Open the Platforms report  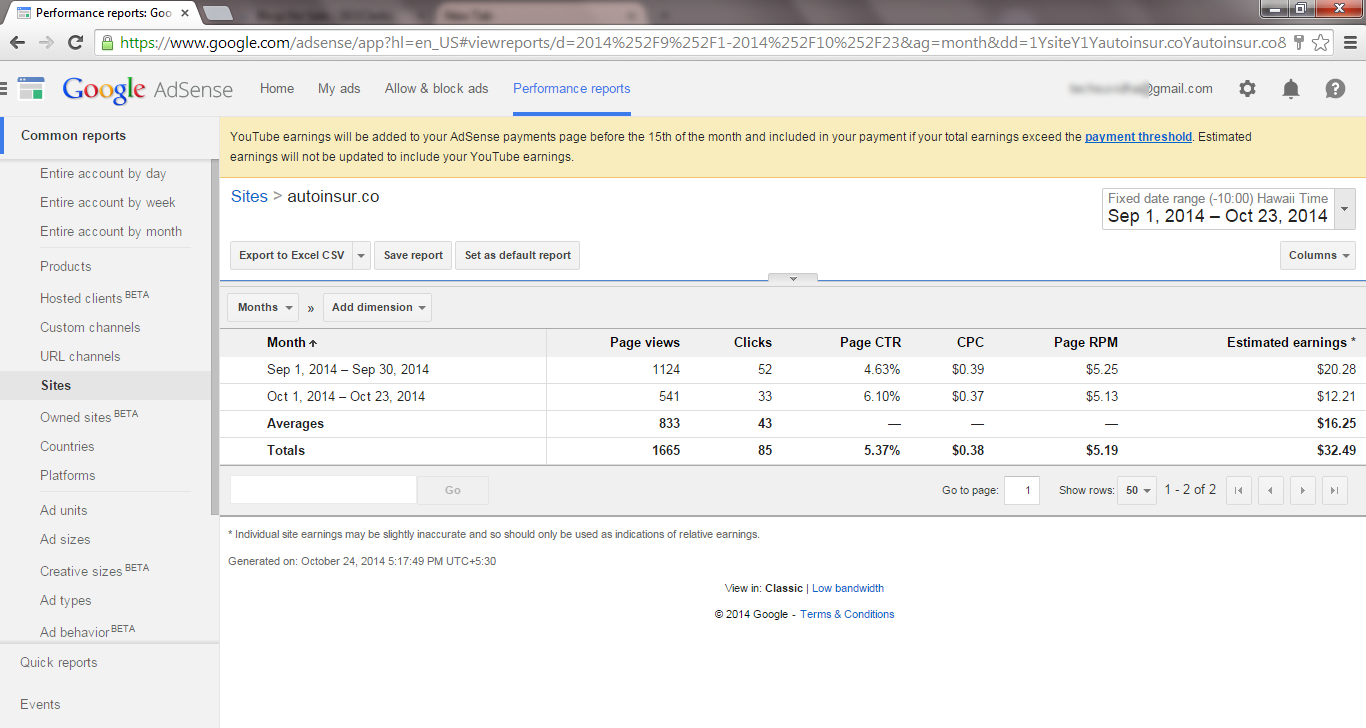point(68,475)
